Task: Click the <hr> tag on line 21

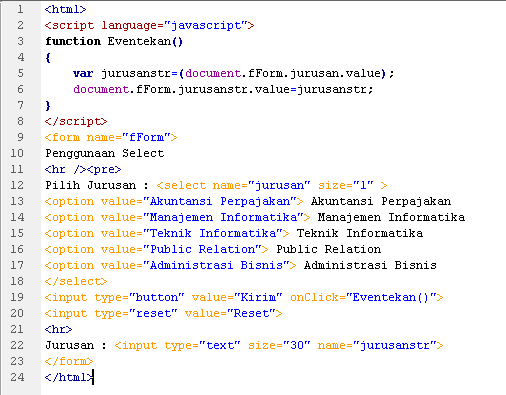Action: pos(58,329)
